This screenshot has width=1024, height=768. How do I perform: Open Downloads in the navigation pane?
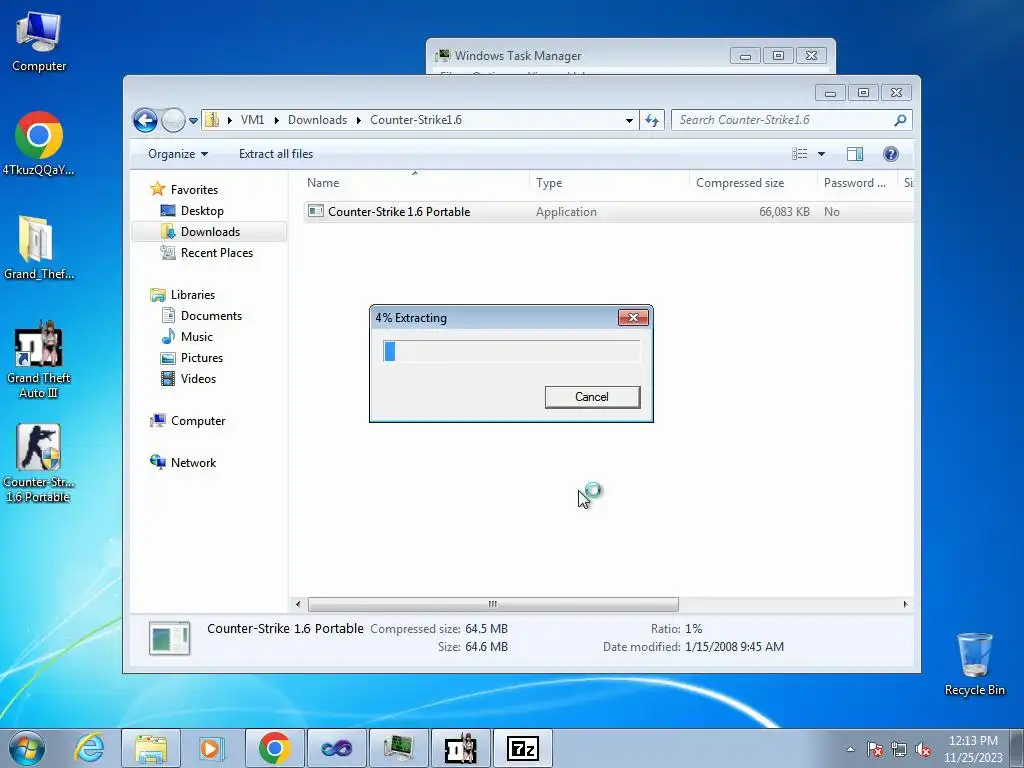[x=210, y=232]
